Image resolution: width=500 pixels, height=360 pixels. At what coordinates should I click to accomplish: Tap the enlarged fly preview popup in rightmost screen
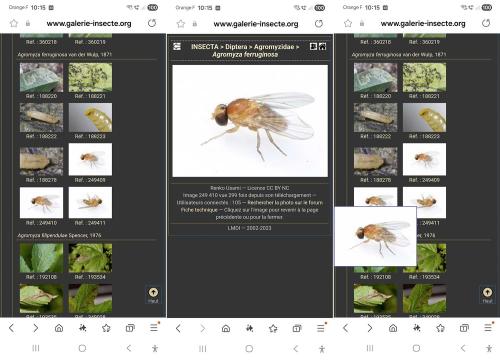[375, 236]
